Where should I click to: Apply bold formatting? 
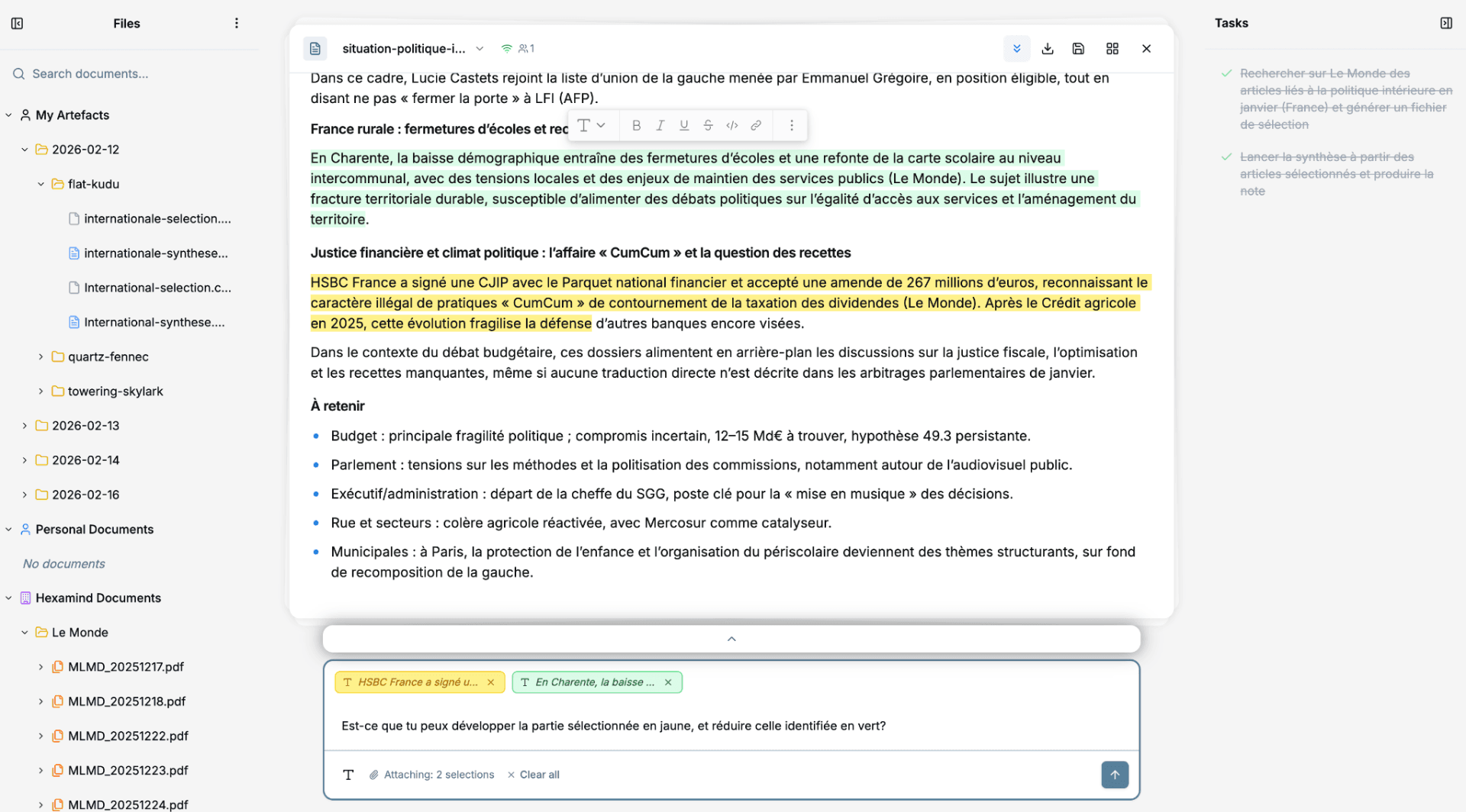(636, 126)
